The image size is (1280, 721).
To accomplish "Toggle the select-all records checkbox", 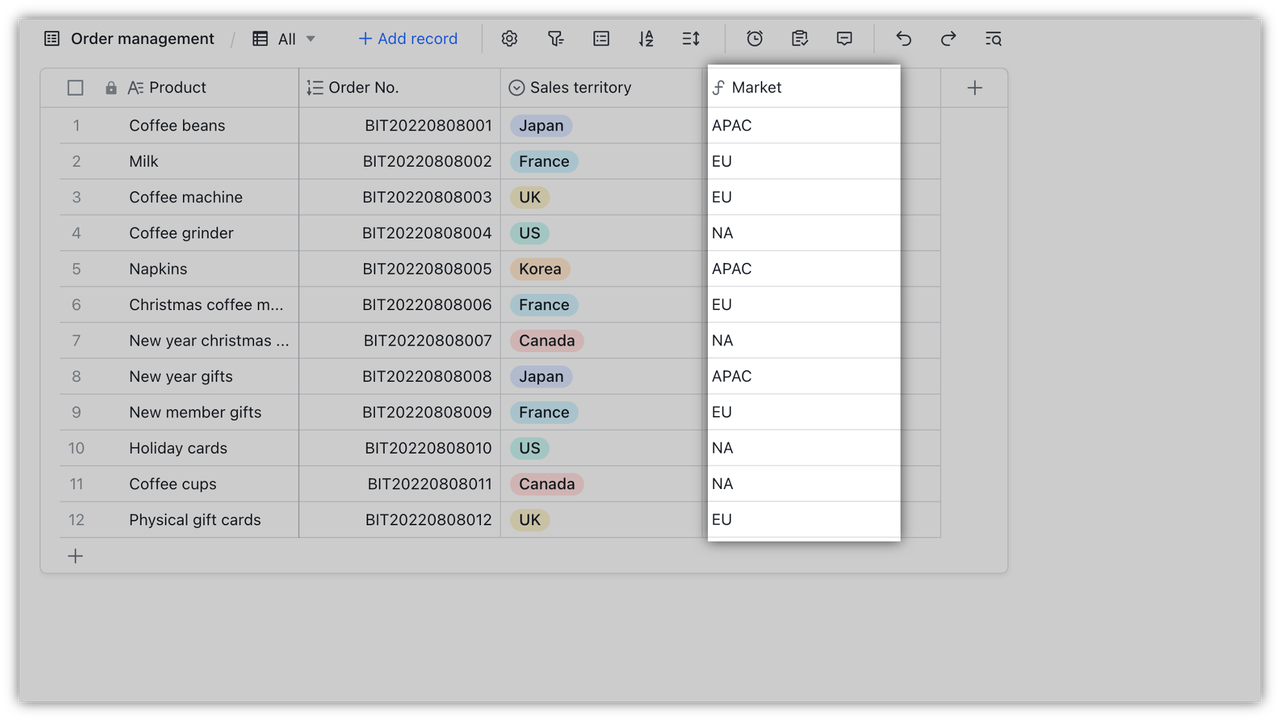I will click(75, 87).
